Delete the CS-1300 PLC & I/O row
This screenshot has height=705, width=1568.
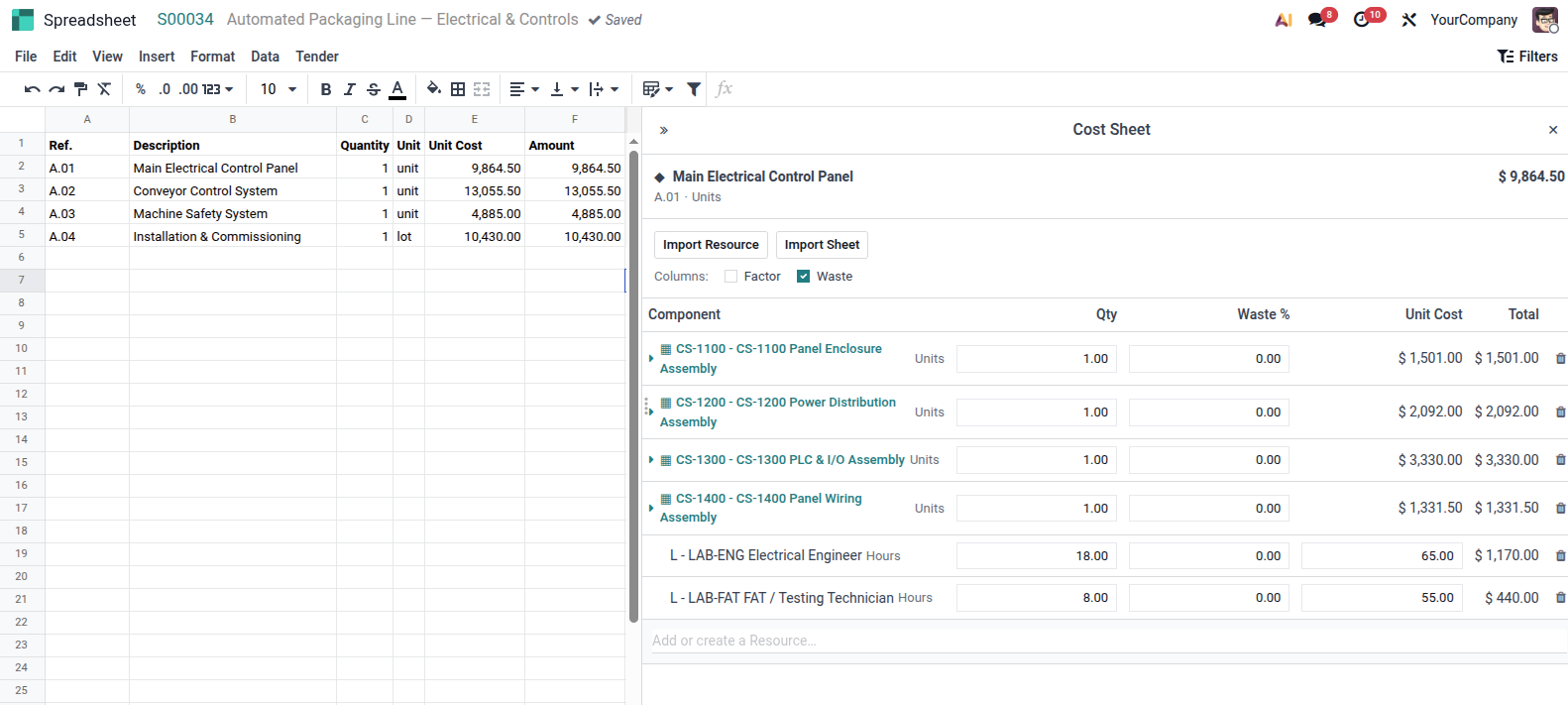click(x=1560, y=460)
